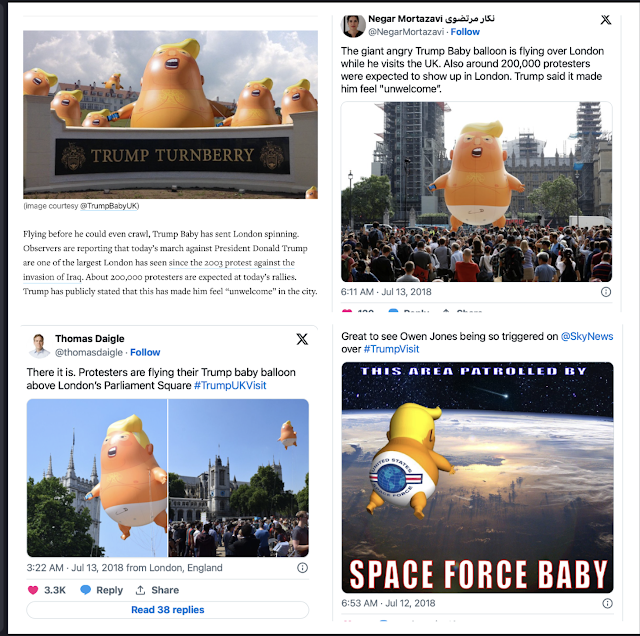The height and width of the screenshot is (636, 640).
Task: Like Thomas Daigle's tweet with the heart icon
Action: tap(33, 590)
